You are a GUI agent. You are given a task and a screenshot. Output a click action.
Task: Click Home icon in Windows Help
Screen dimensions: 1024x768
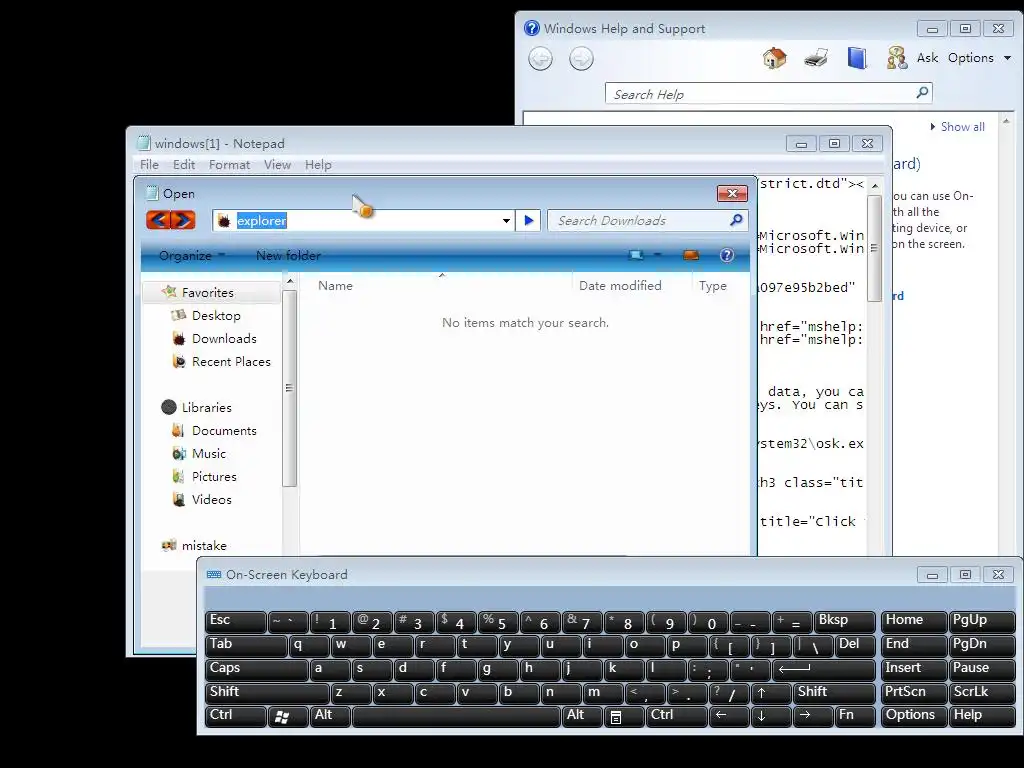(x=775, y=58)
